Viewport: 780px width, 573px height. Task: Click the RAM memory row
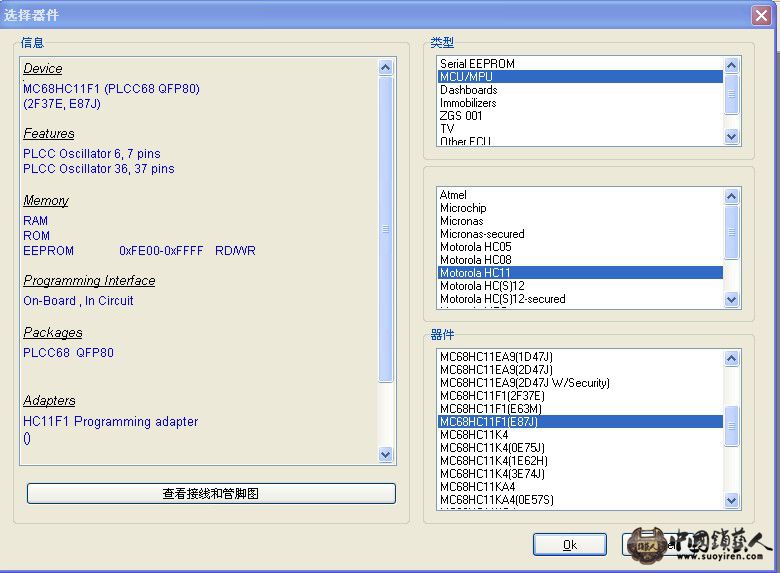[x=35, y=220]
